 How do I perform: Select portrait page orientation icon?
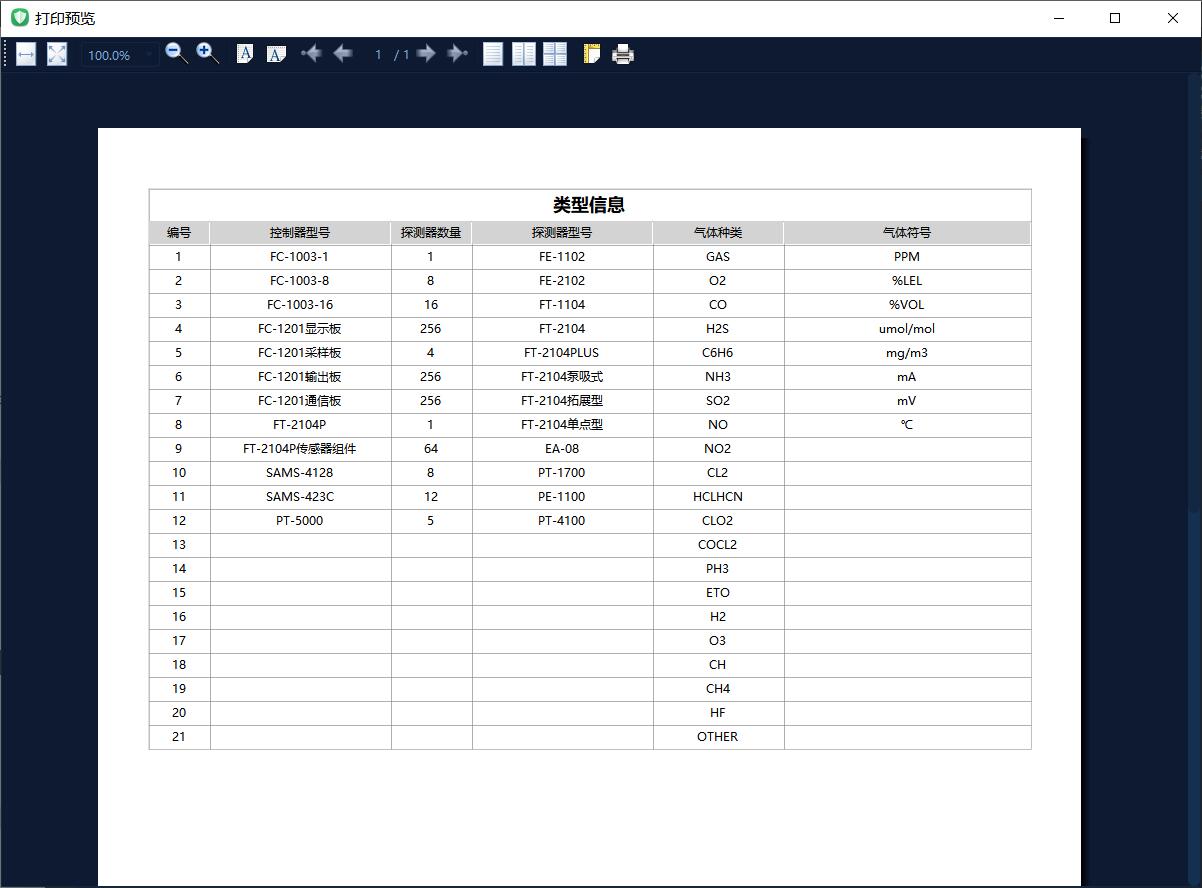(245, 54)
